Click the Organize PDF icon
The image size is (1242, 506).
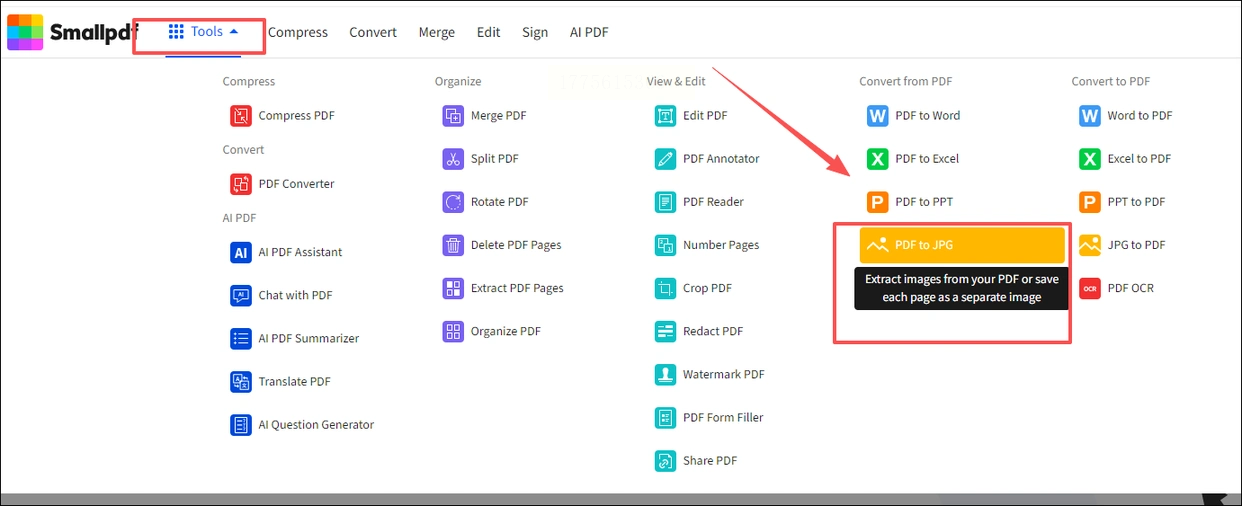453,331
